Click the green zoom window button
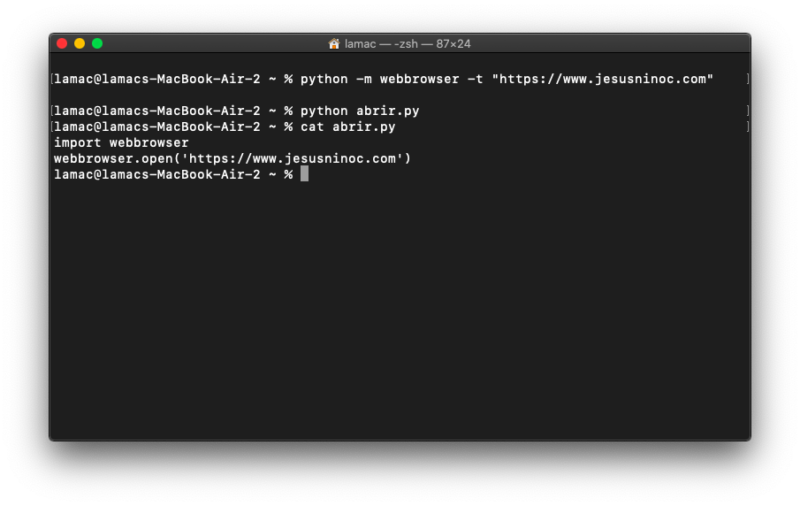 click(x=97, y=44)
